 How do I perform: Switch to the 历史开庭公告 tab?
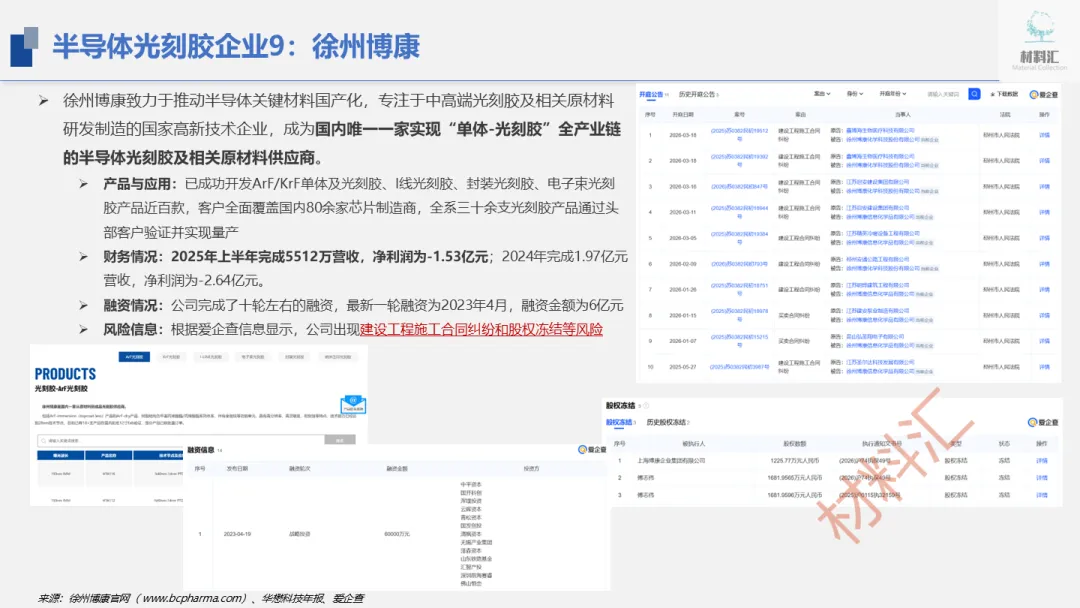pyautogui.click(x=698, y=94)
